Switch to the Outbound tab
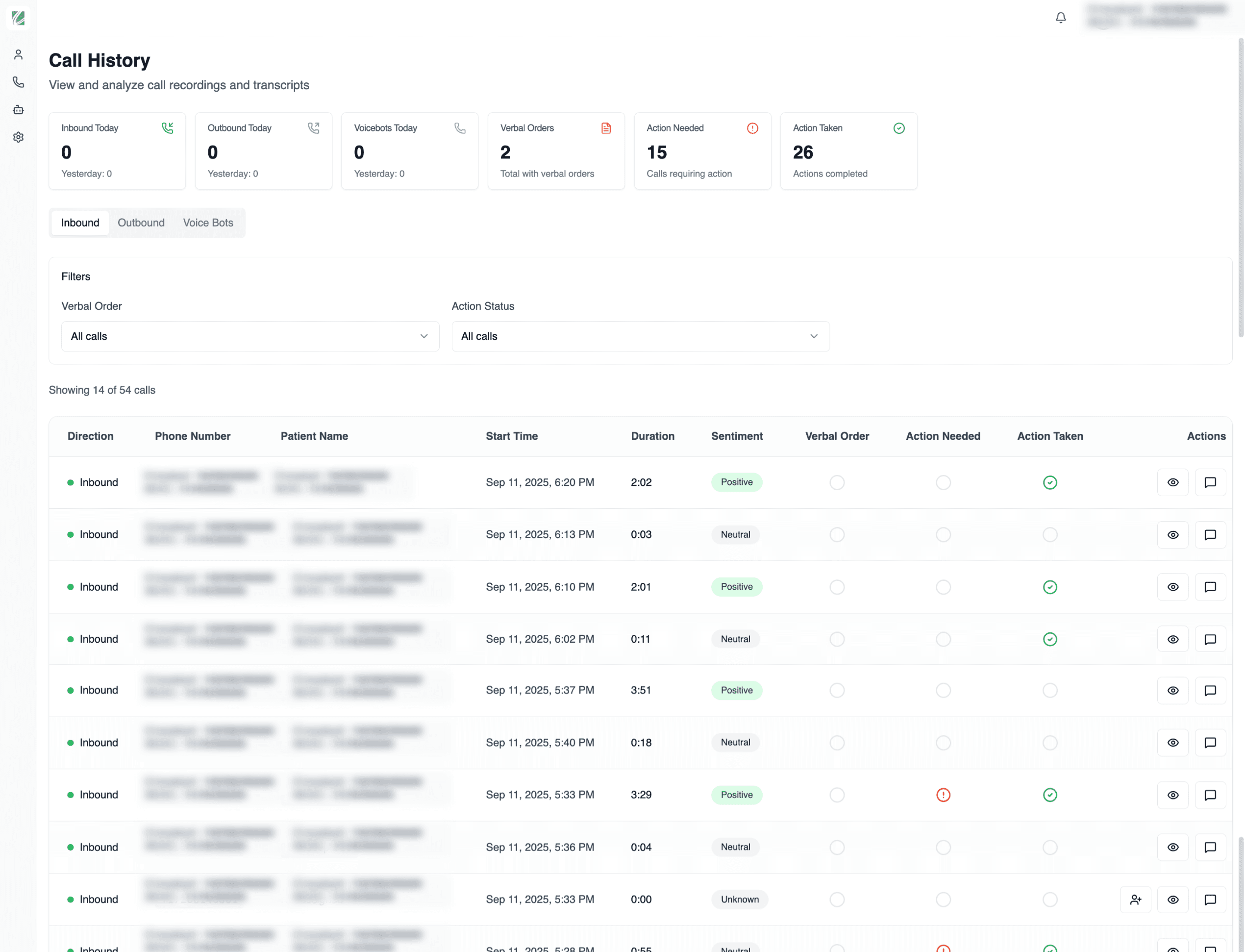Image resolution: width=1245 pixels, height=952 pixels. [x=141, y=223]
